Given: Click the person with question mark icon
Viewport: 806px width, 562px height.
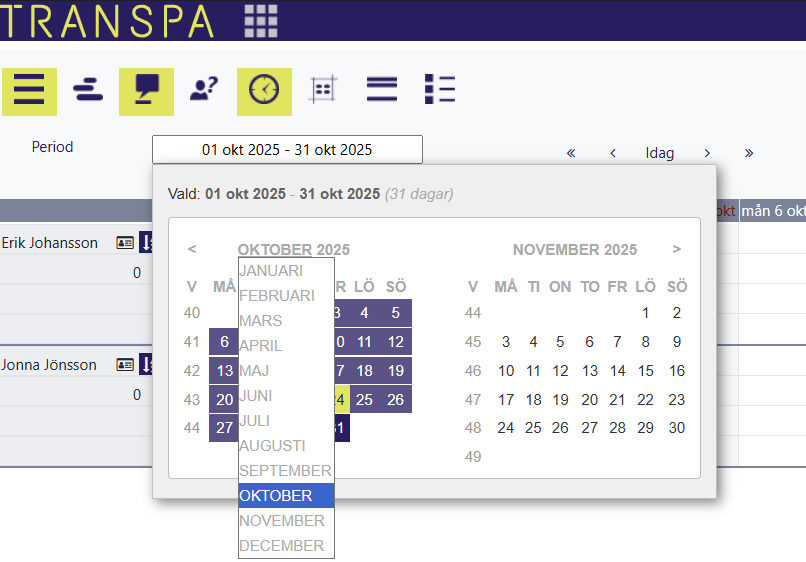Looking at the screenshot, I should pos(204,89).
